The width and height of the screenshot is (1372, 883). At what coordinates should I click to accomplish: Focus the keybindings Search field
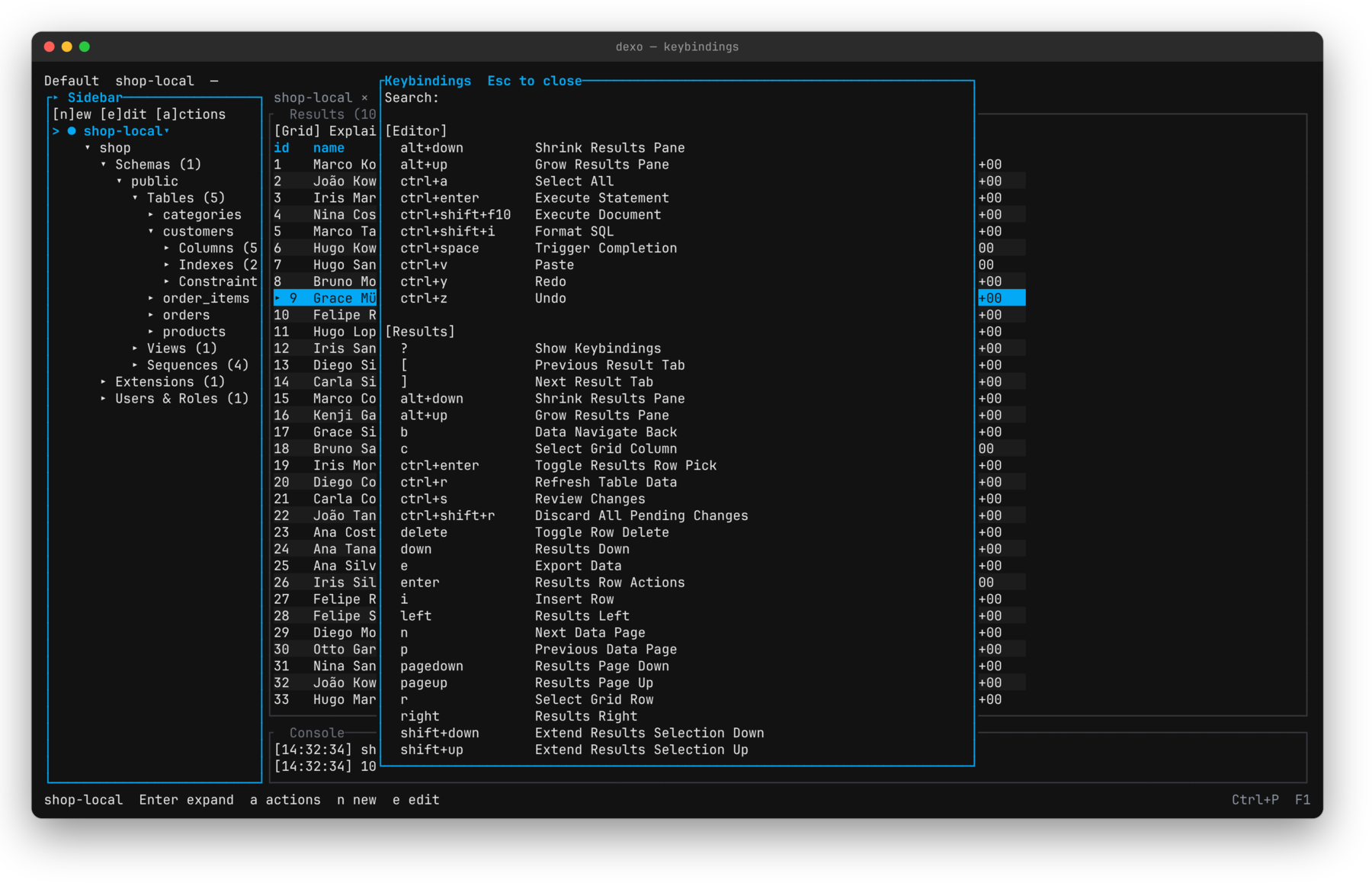click(677, 98)
